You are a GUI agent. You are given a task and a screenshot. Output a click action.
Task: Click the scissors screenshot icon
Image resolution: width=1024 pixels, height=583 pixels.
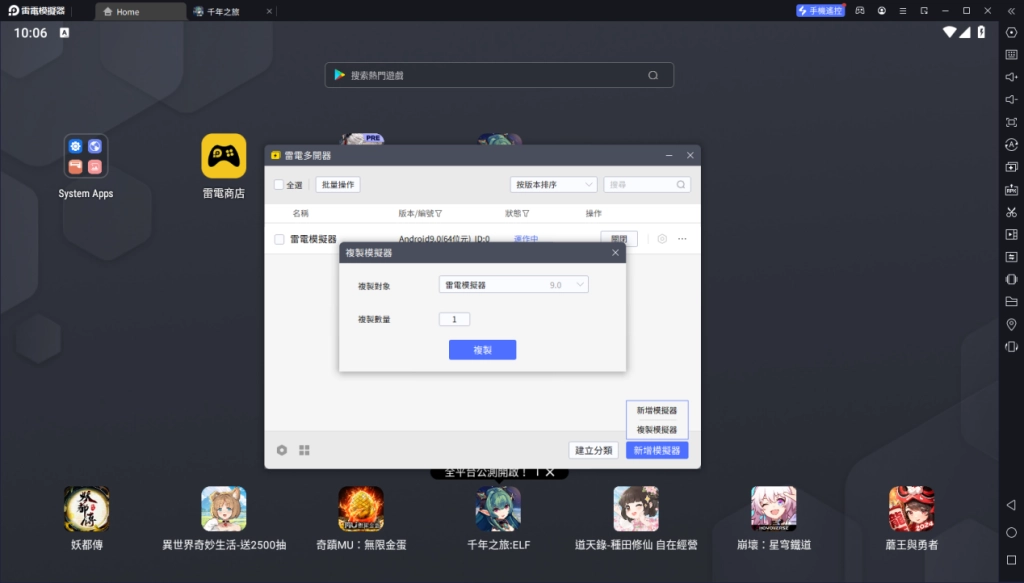coord(1011,211)
